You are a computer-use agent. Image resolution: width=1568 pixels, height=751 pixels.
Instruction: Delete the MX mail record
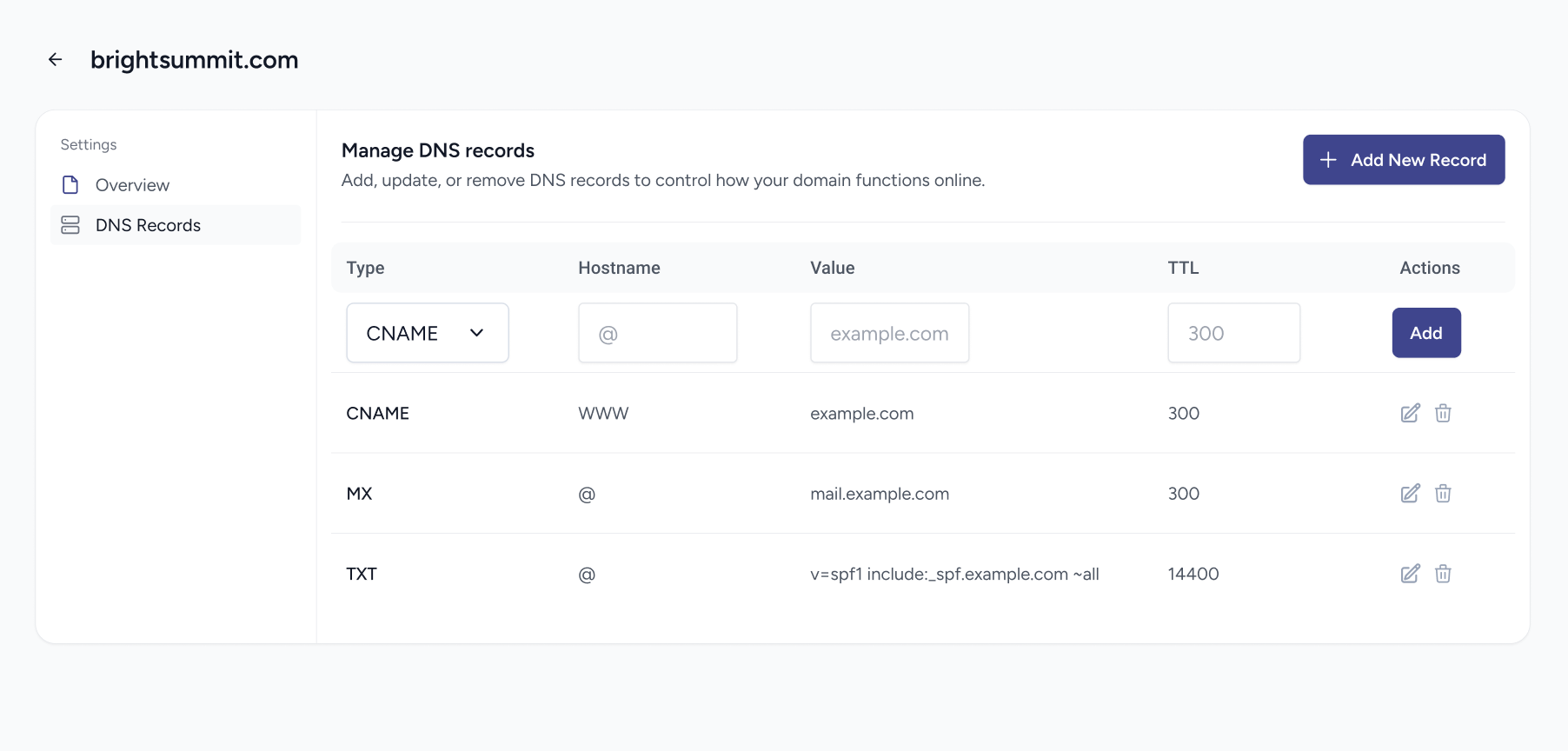1443,494
